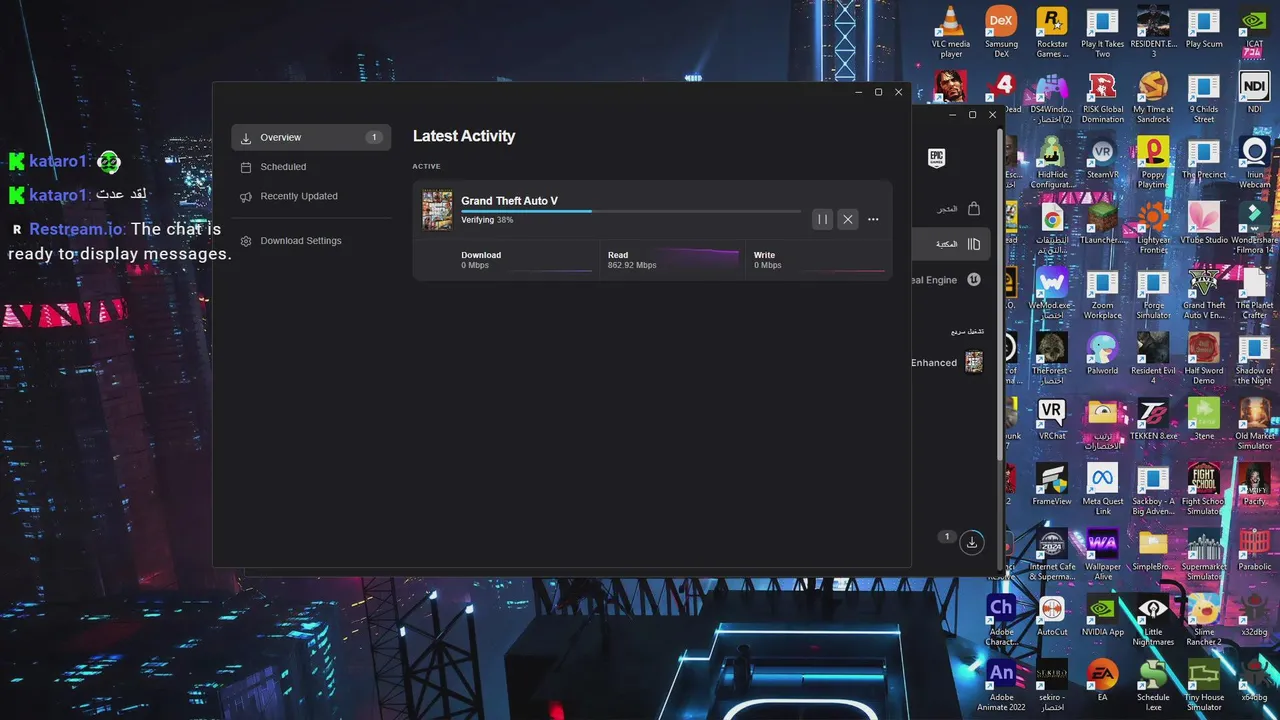1280x720 pixels.
Task: Select Play It Takes Two shortcut
Action: pyautogui.click(x=1102, y=33)
